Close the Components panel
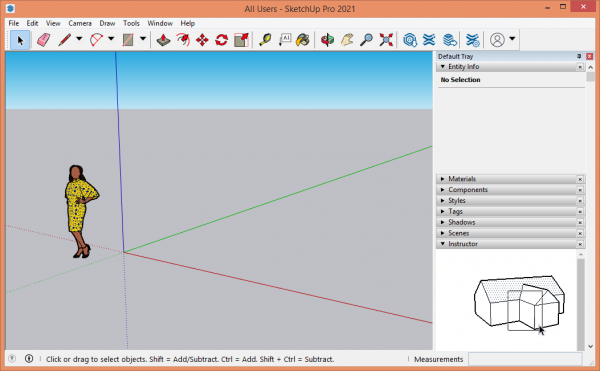This screenshot has height=371, width=600. click(580, 190)
